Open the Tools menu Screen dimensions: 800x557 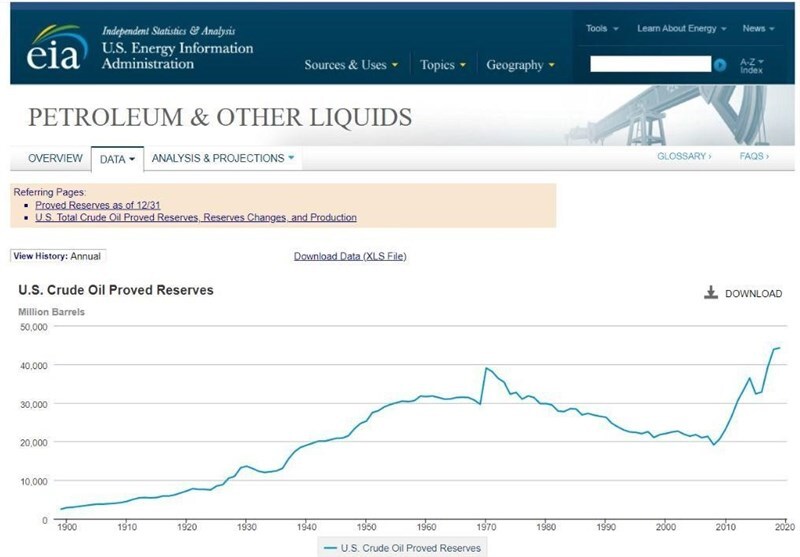(602, 29)
